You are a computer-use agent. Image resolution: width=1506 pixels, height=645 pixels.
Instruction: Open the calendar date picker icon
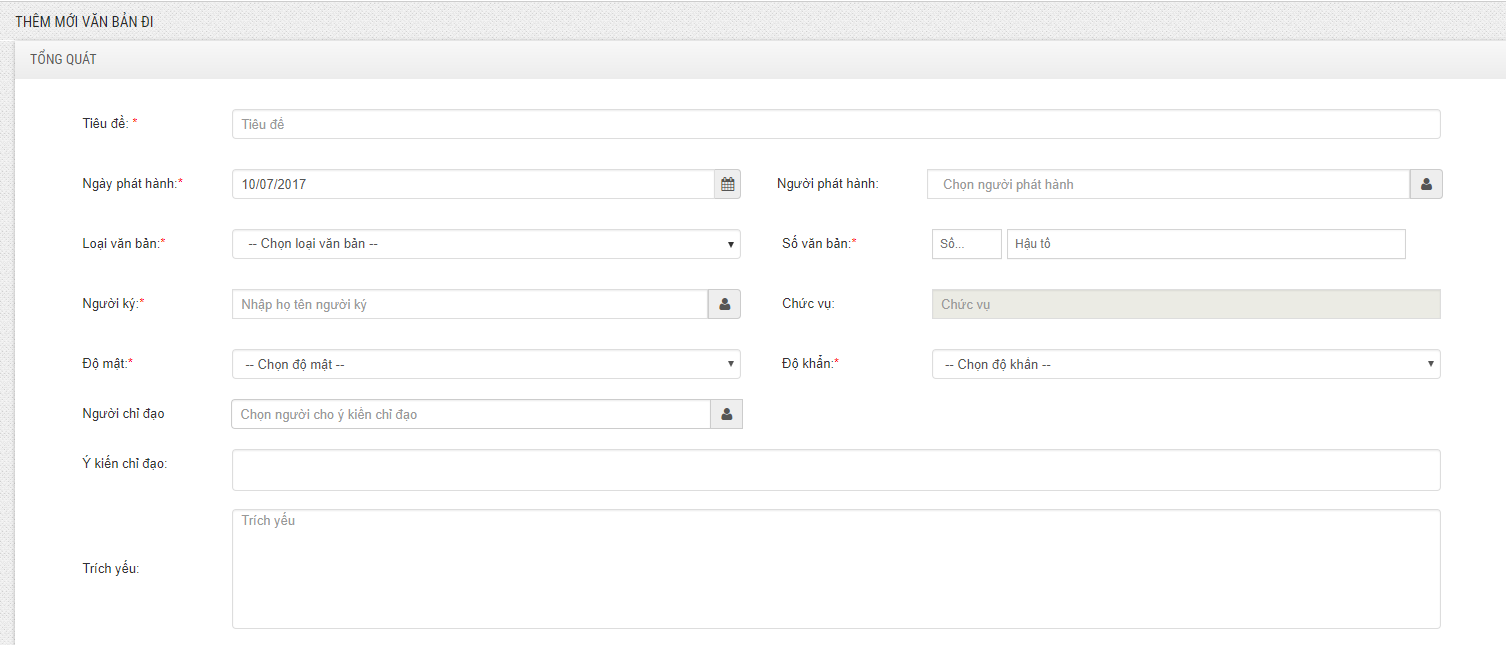click(x=727, y=184)
